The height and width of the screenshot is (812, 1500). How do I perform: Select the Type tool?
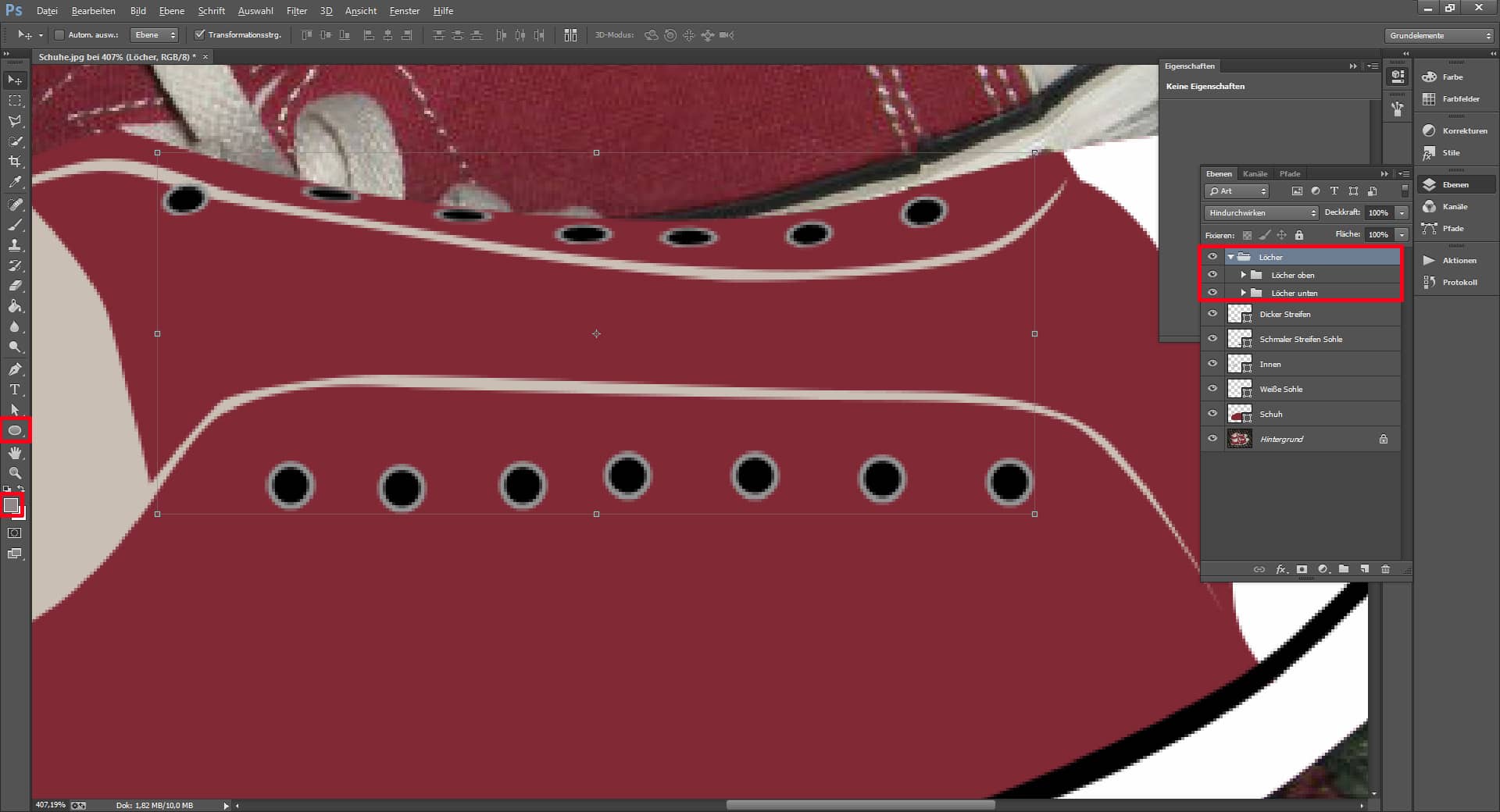coord(15,390)
